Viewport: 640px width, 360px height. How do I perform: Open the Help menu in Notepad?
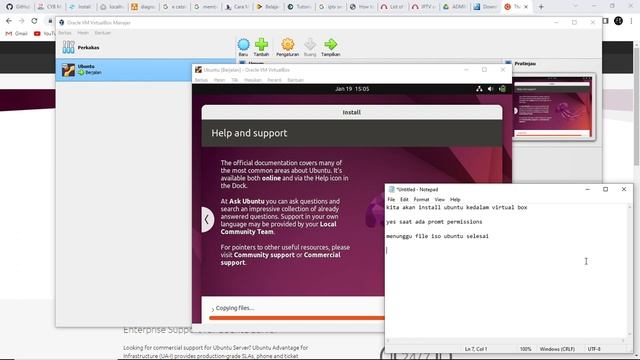point(455,199)
